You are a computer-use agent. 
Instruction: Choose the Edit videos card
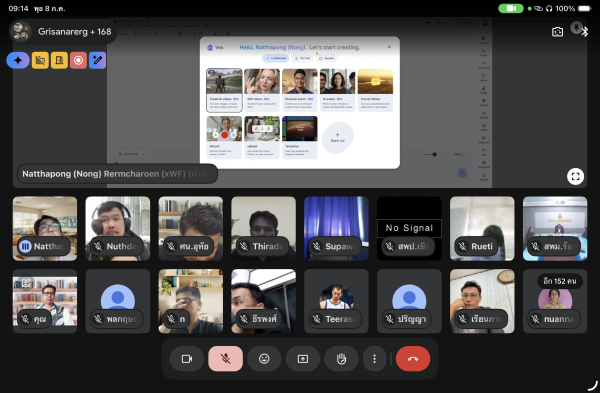262,90
